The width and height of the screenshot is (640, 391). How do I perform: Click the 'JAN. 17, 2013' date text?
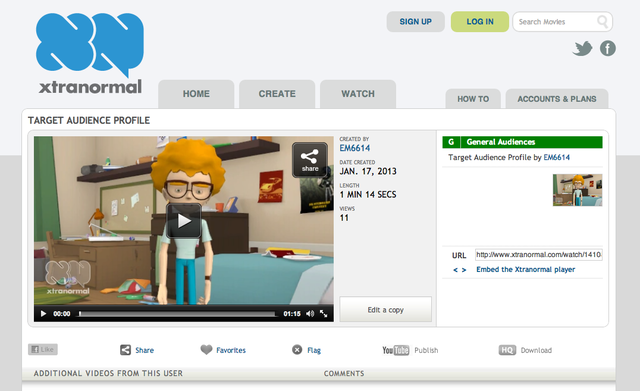click(x=368, y=171)
